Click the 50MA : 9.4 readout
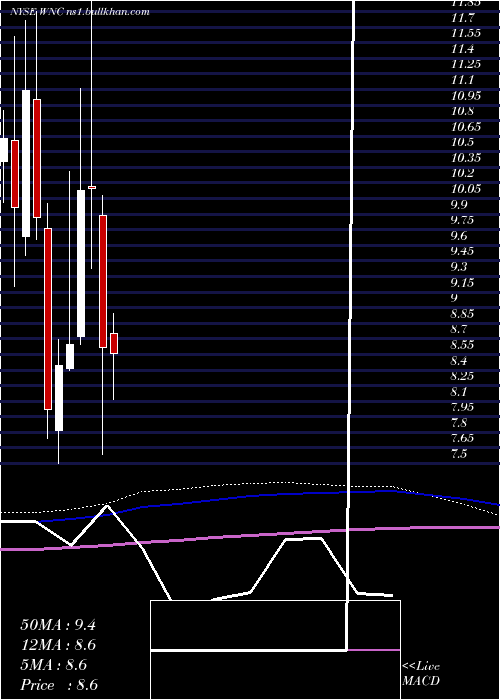Viewport: 500px width, 700px height. [x=58, y=625]
